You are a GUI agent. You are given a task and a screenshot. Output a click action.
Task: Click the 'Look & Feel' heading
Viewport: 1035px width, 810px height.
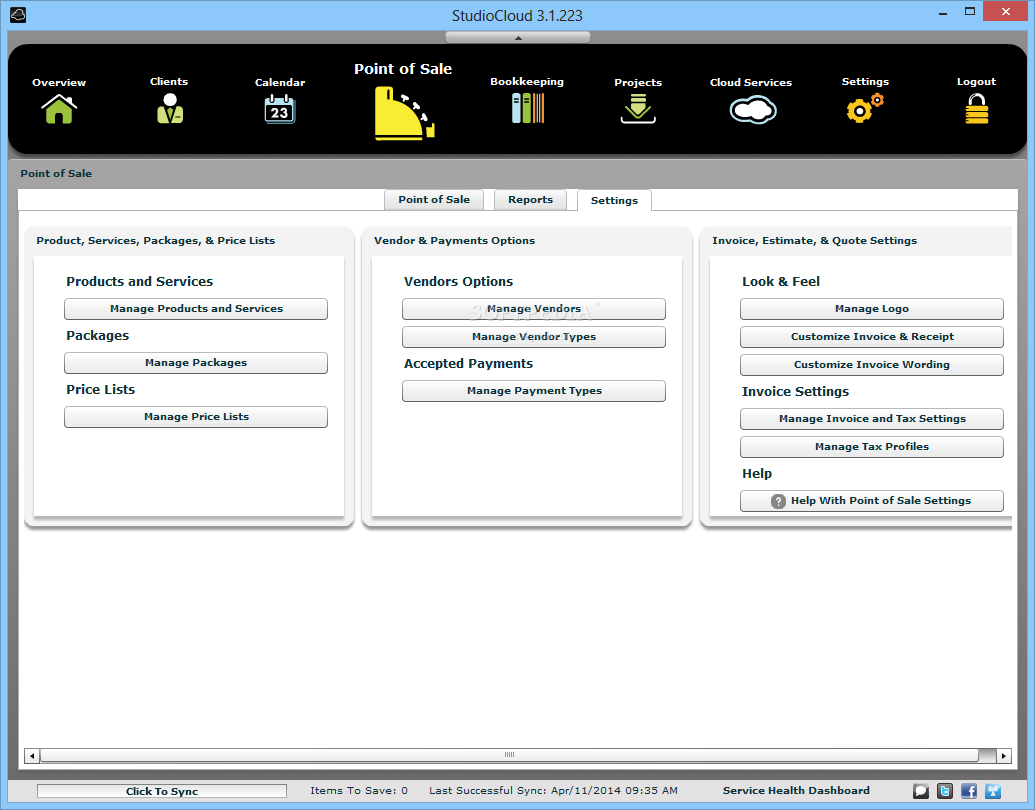(781, 282)
